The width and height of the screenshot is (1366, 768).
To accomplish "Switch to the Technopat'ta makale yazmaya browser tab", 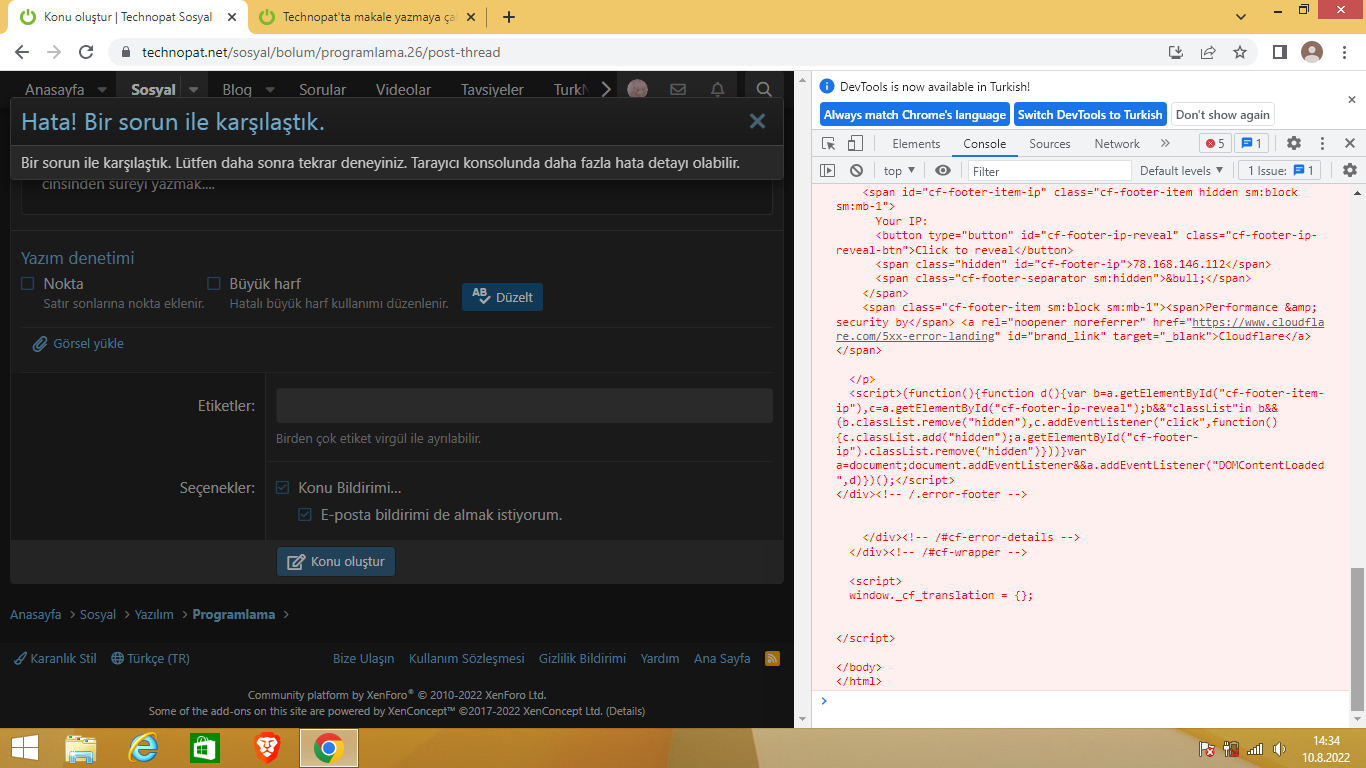I will 367,17.
